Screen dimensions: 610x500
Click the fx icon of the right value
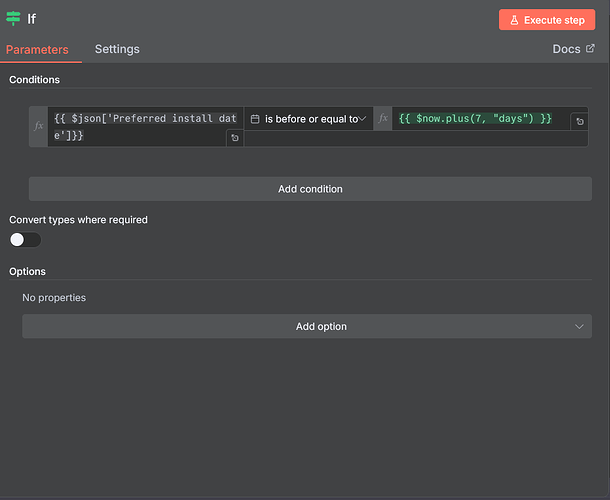(383, 119)
